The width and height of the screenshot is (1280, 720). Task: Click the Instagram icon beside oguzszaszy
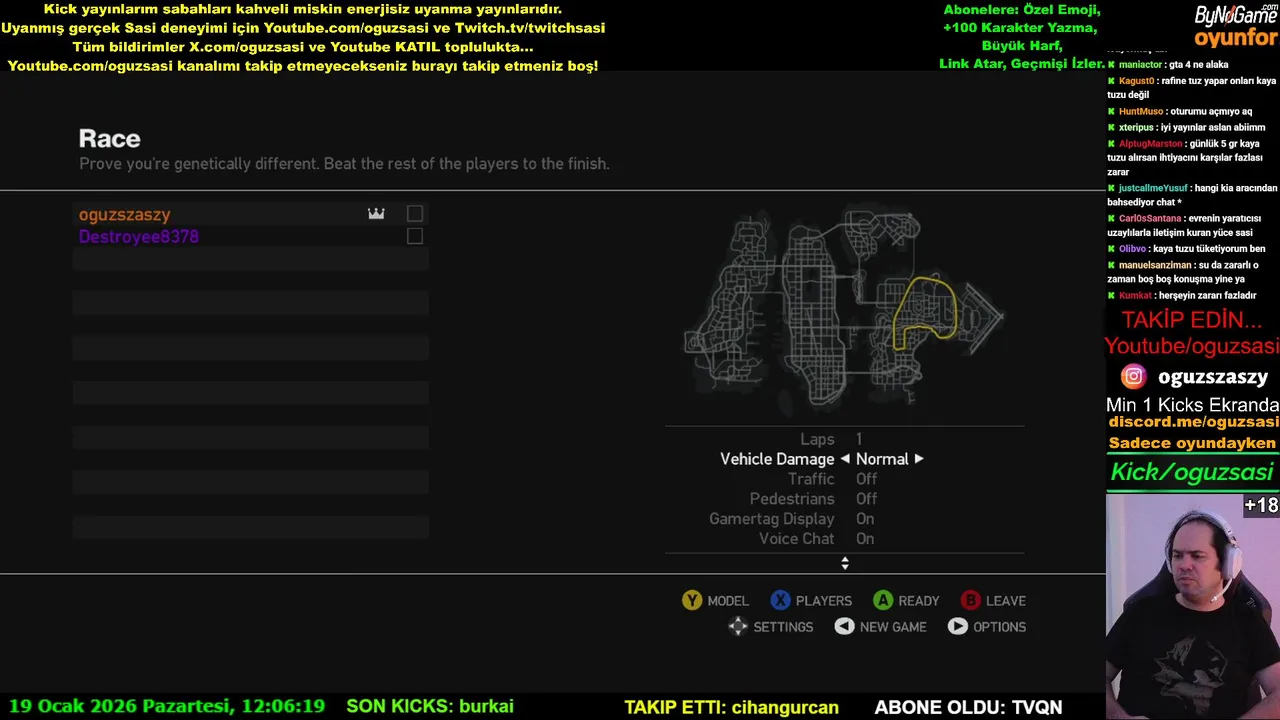pyautogui.click(x=1133, y=377)
